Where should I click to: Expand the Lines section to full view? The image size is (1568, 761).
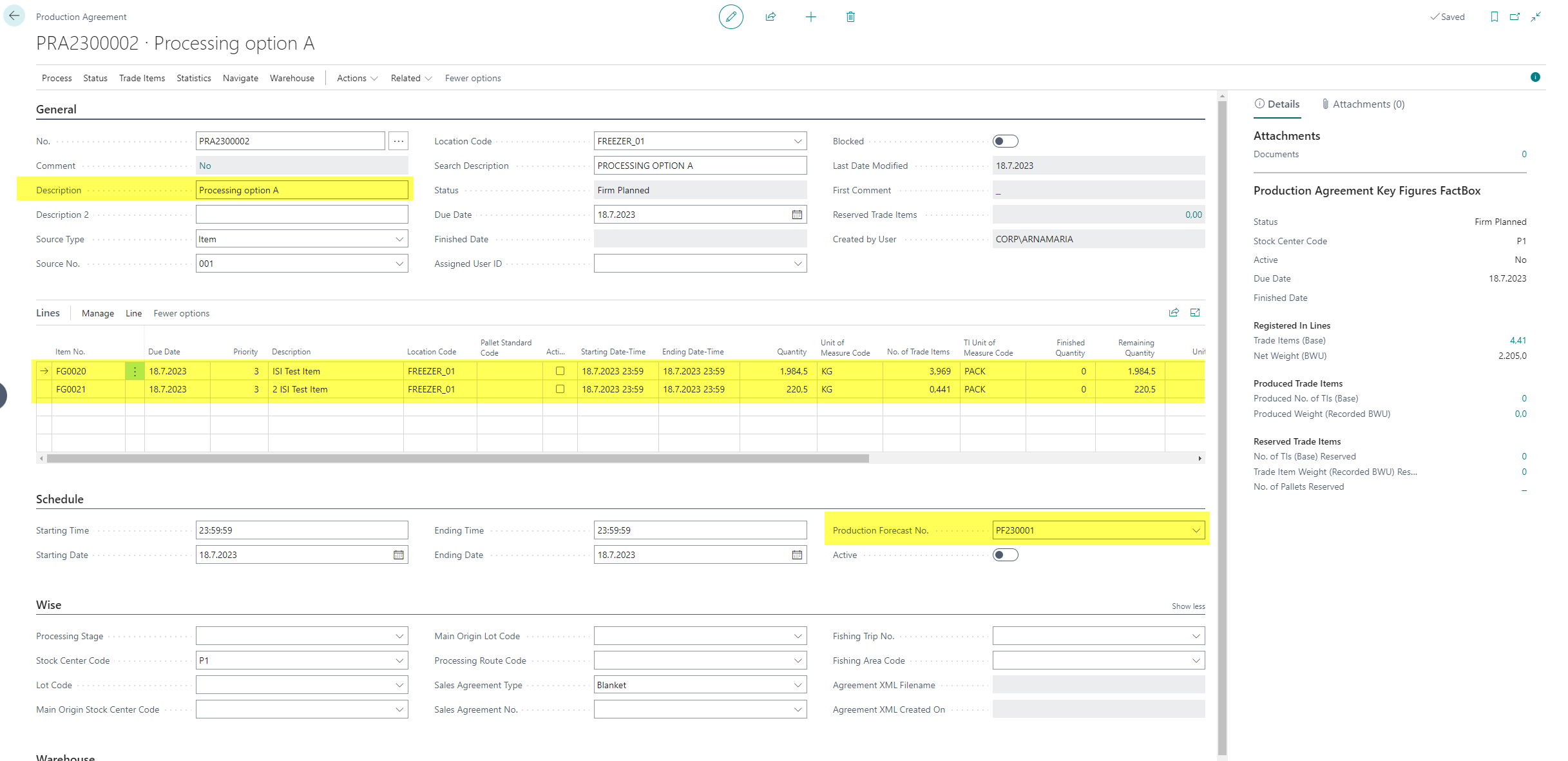click(x=1195, y=313)
